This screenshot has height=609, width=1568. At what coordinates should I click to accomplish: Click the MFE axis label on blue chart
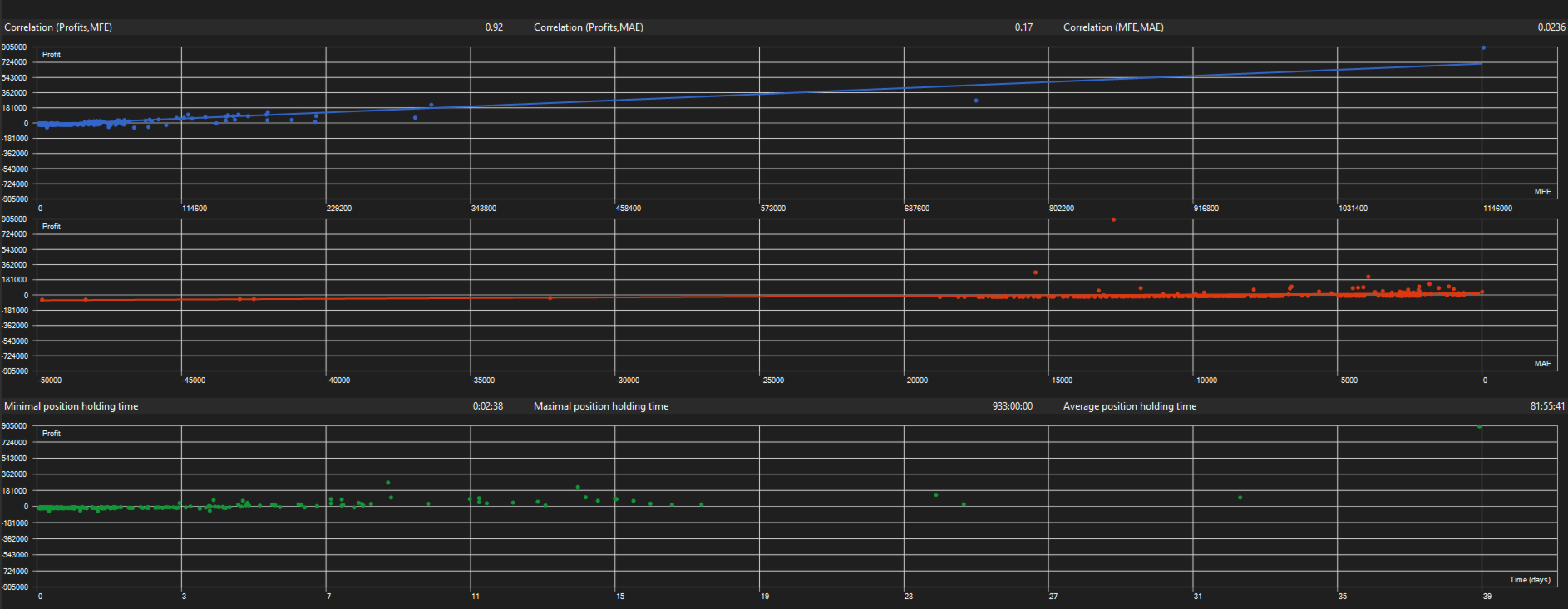[1542, 192]
